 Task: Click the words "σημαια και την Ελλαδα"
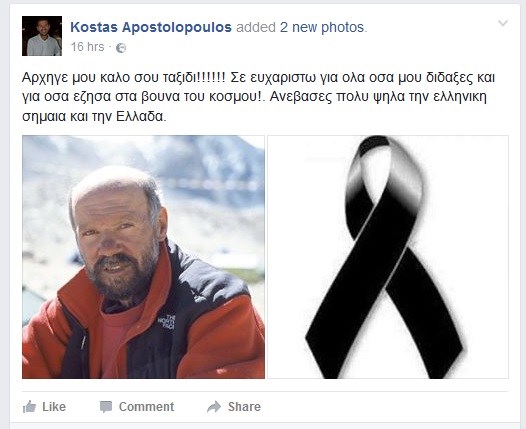click(94, 116)
